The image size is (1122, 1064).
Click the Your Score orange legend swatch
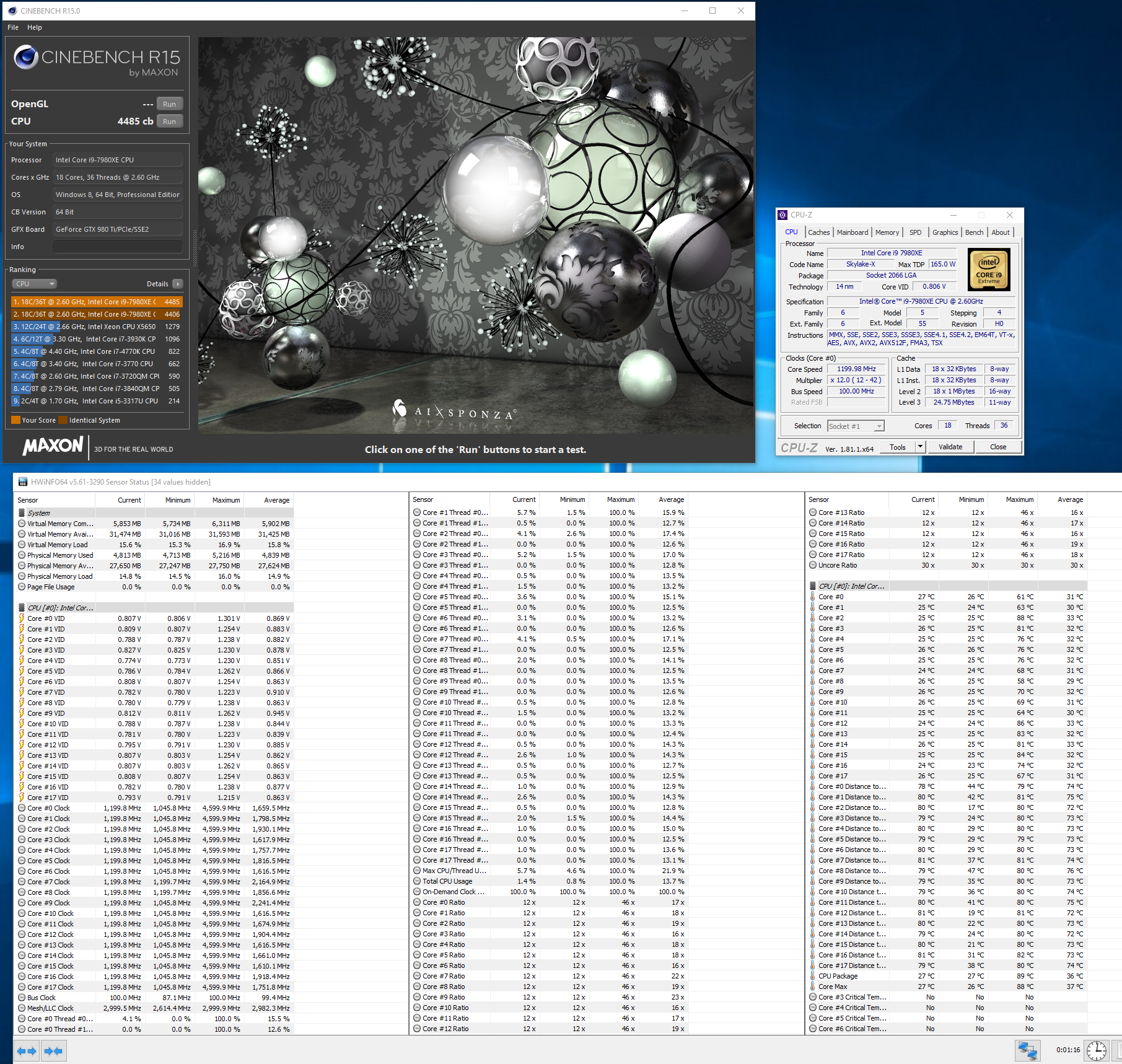coord(16,420)
